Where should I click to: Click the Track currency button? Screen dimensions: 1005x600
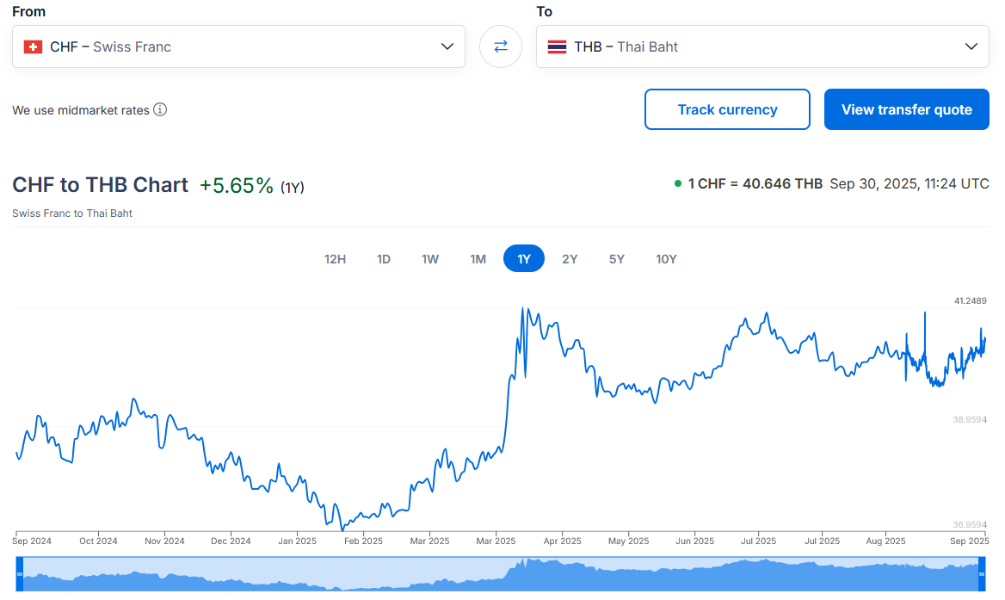coord(727,110)
